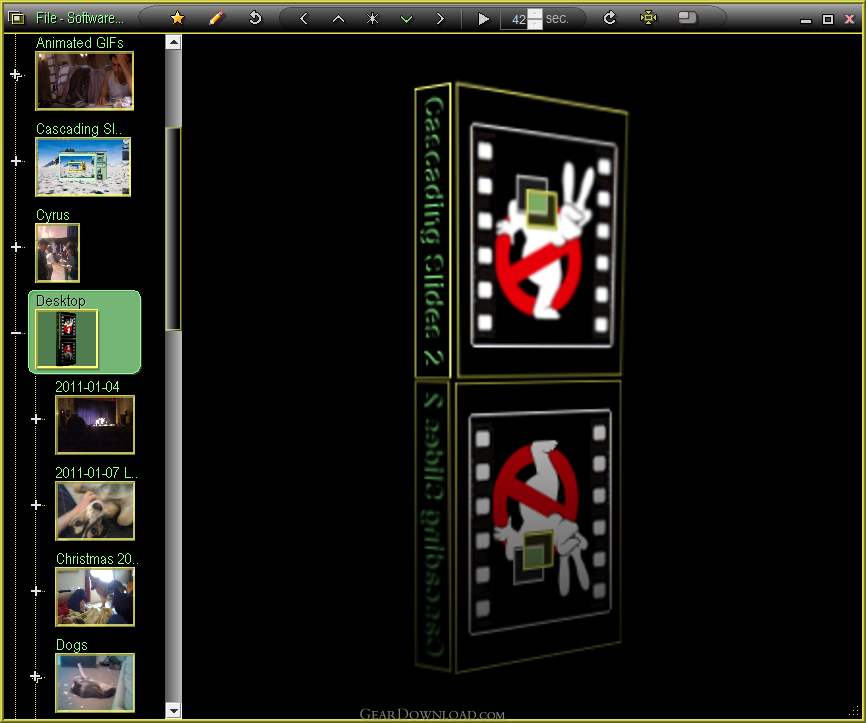
Task: Close the window with red X
Action: [x=849, y=19]
